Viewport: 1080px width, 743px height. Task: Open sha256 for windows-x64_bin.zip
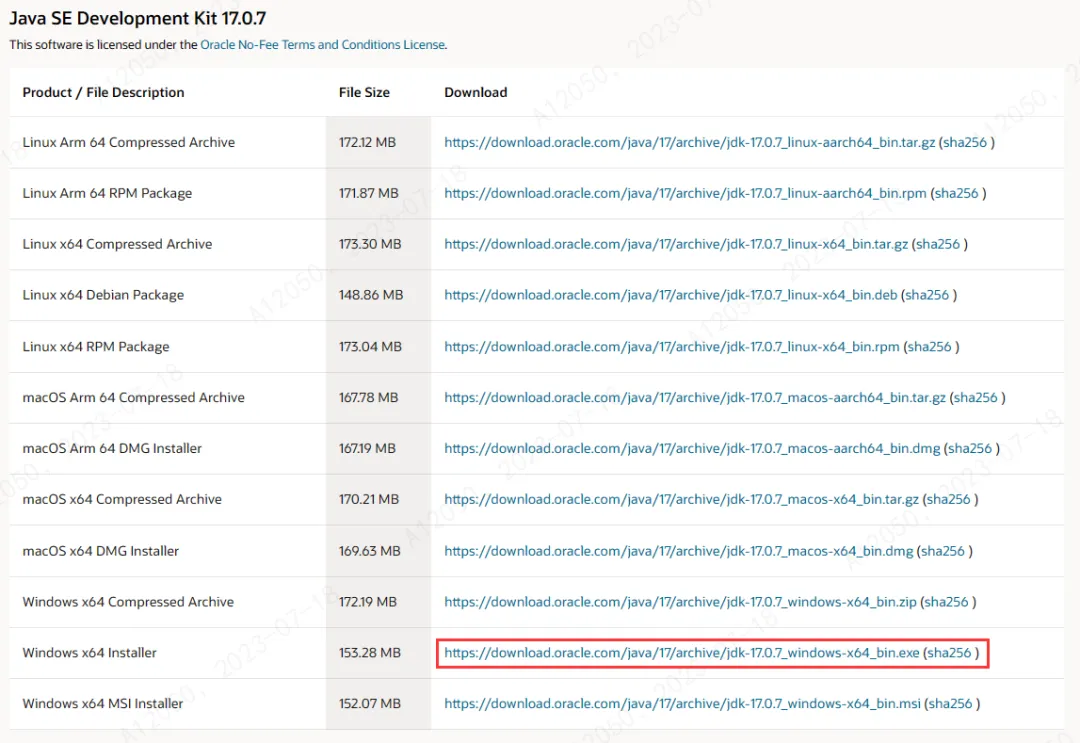pos(946,603)
